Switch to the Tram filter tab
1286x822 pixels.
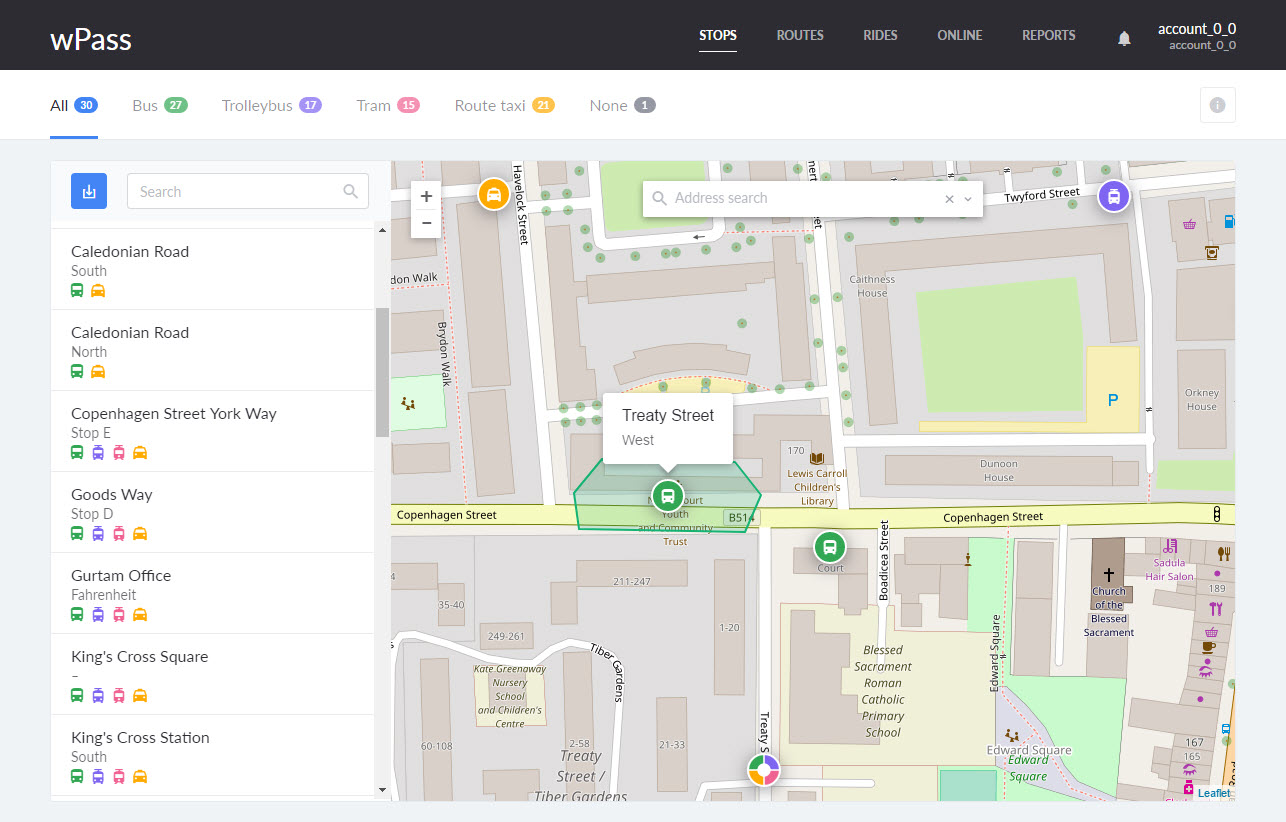click(374, 106)
